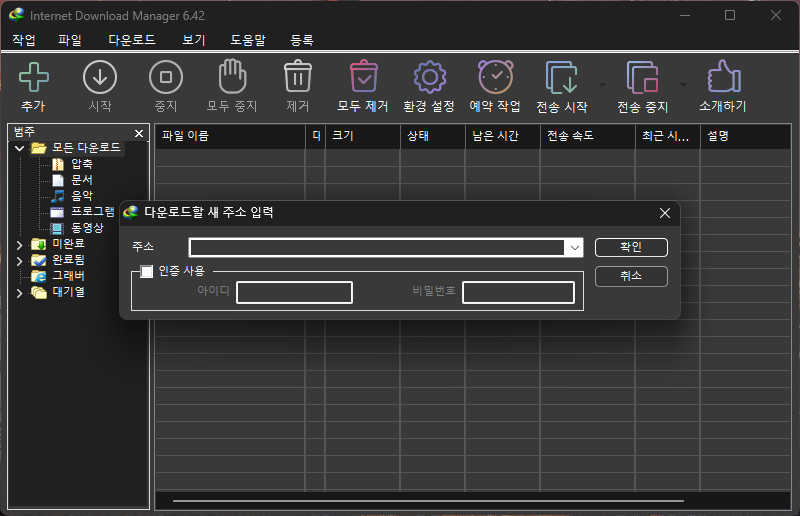
Task: Sort by the 남은 시간 column header
Action: coord(503,136)
